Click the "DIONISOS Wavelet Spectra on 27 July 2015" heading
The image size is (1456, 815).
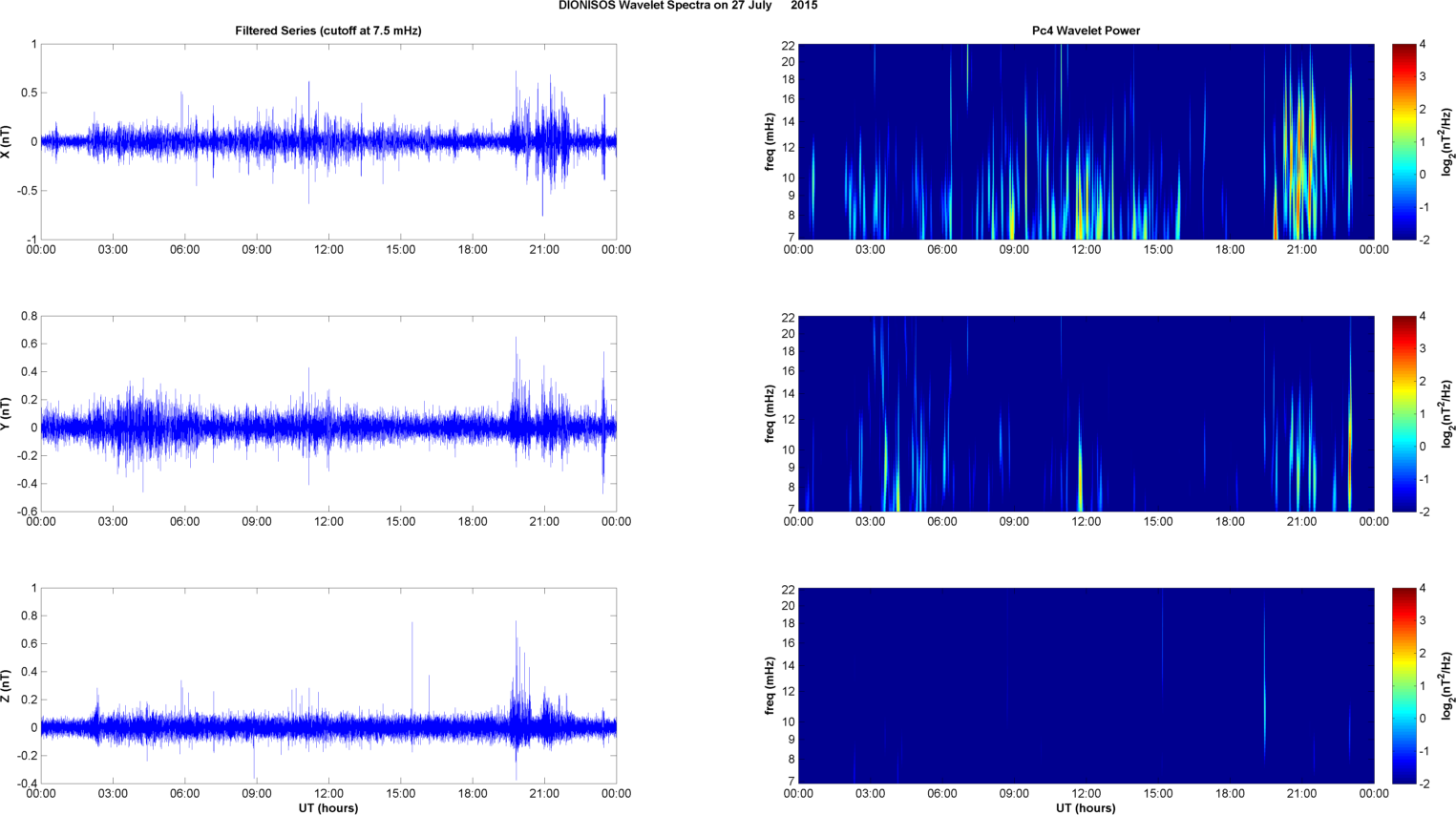point(687,6)
